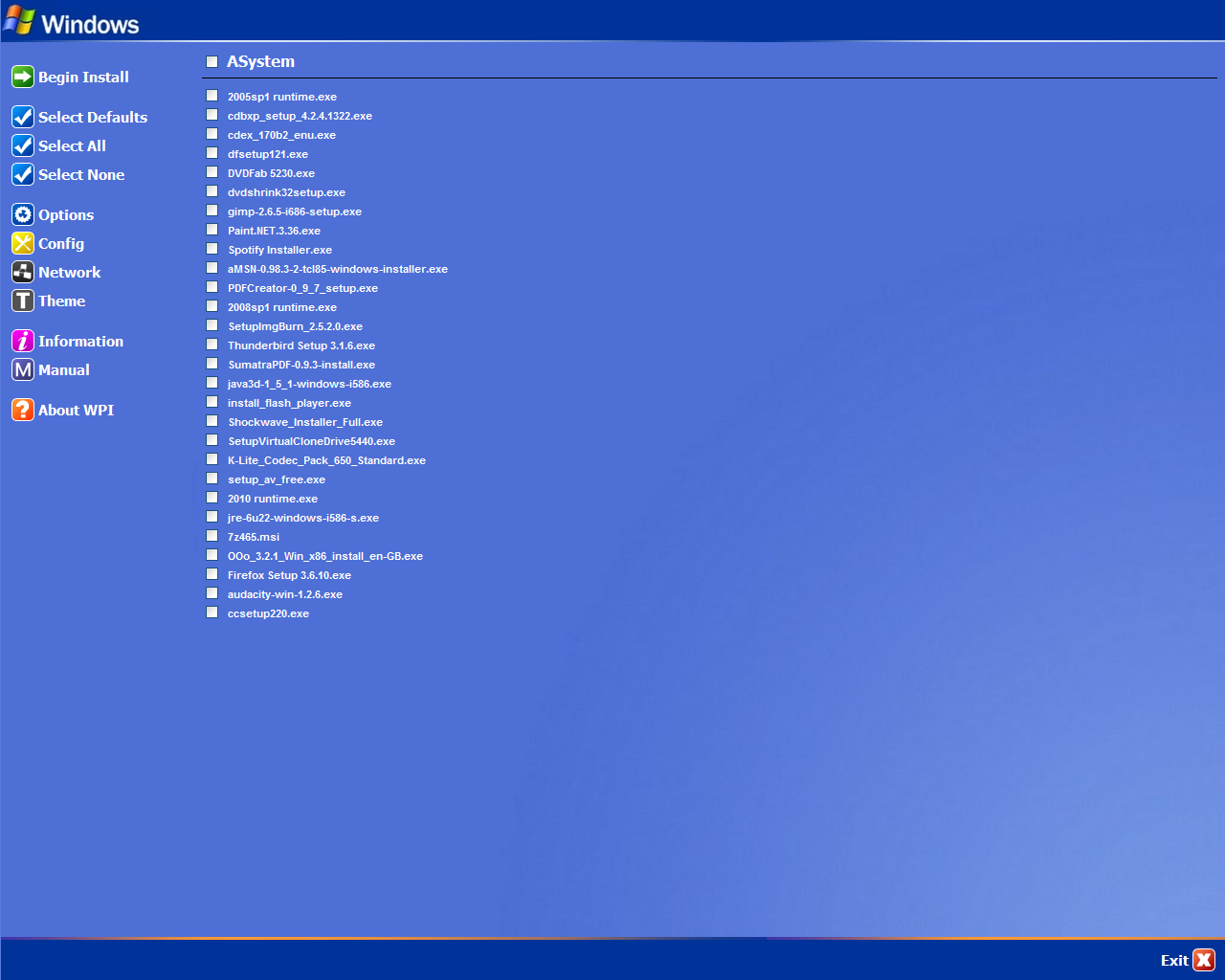The height and width of the screenshot is (980, 1225).
Task: Click the Select All label
Action: click(72, 146)
